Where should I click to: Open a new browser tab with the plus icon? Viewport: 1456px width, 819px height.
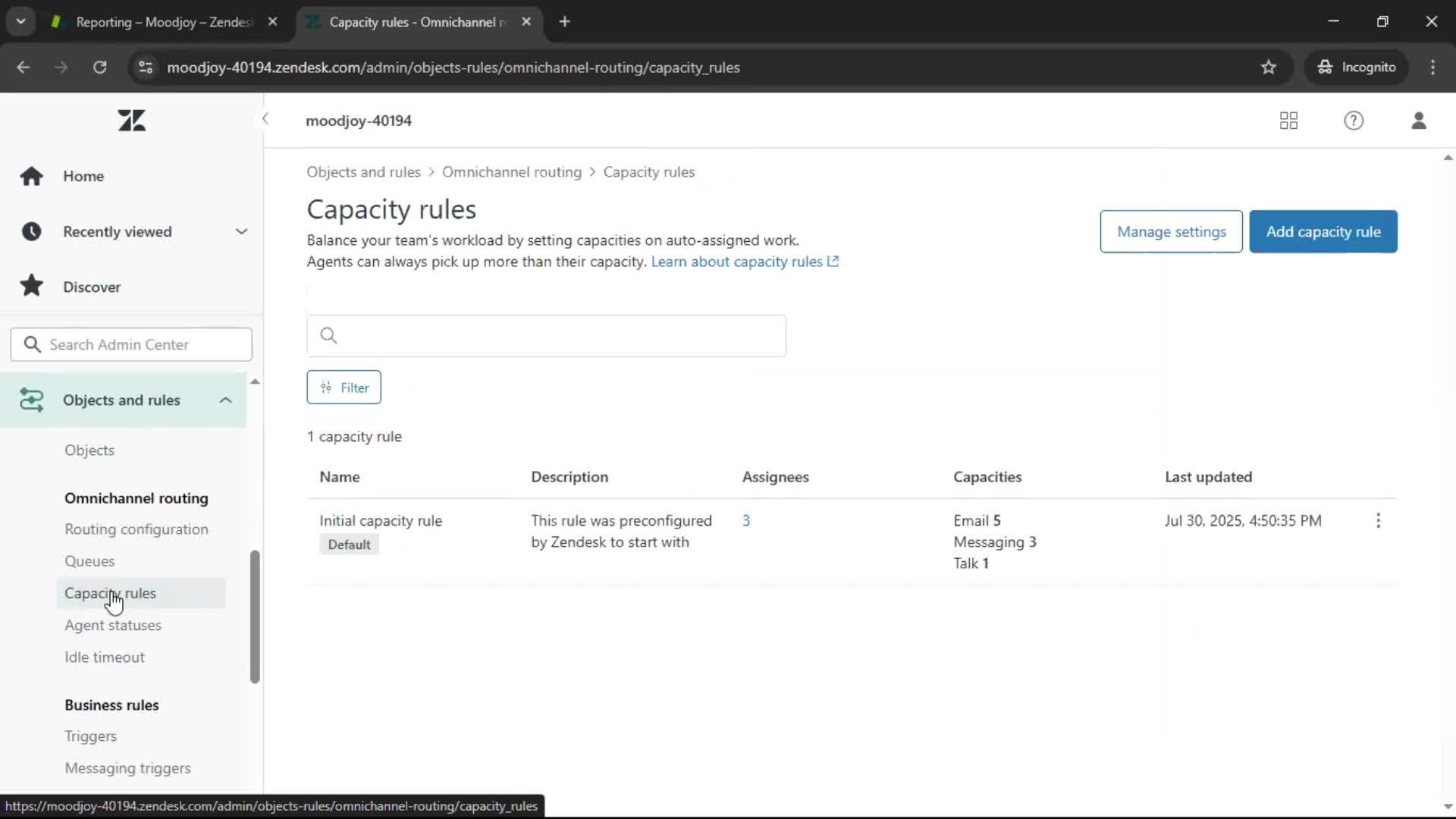click(564, 22)
